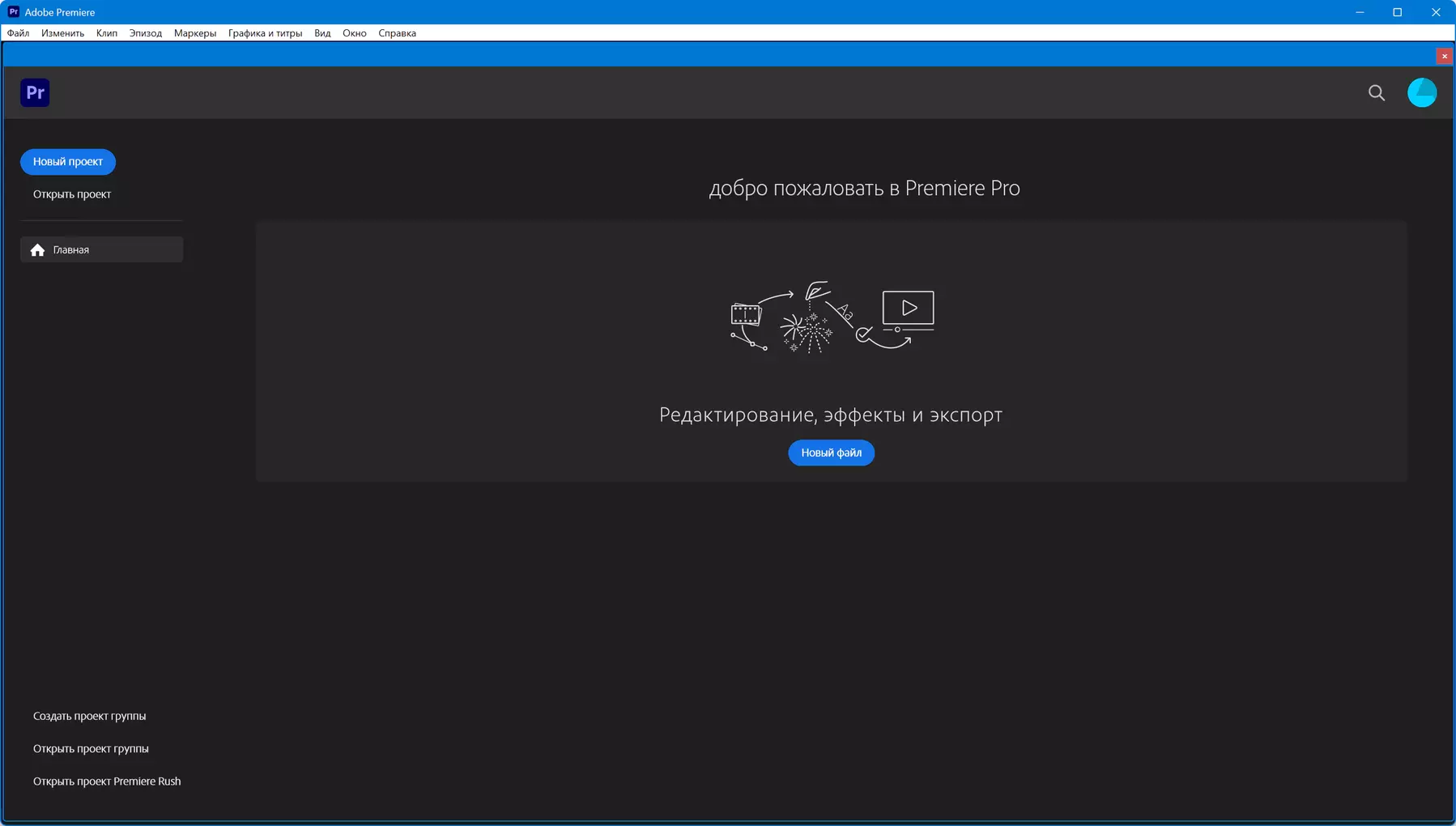This screenshot has height=826, width=1456.
Task: Open the Графика и титры menu
Action: point(265,33)
